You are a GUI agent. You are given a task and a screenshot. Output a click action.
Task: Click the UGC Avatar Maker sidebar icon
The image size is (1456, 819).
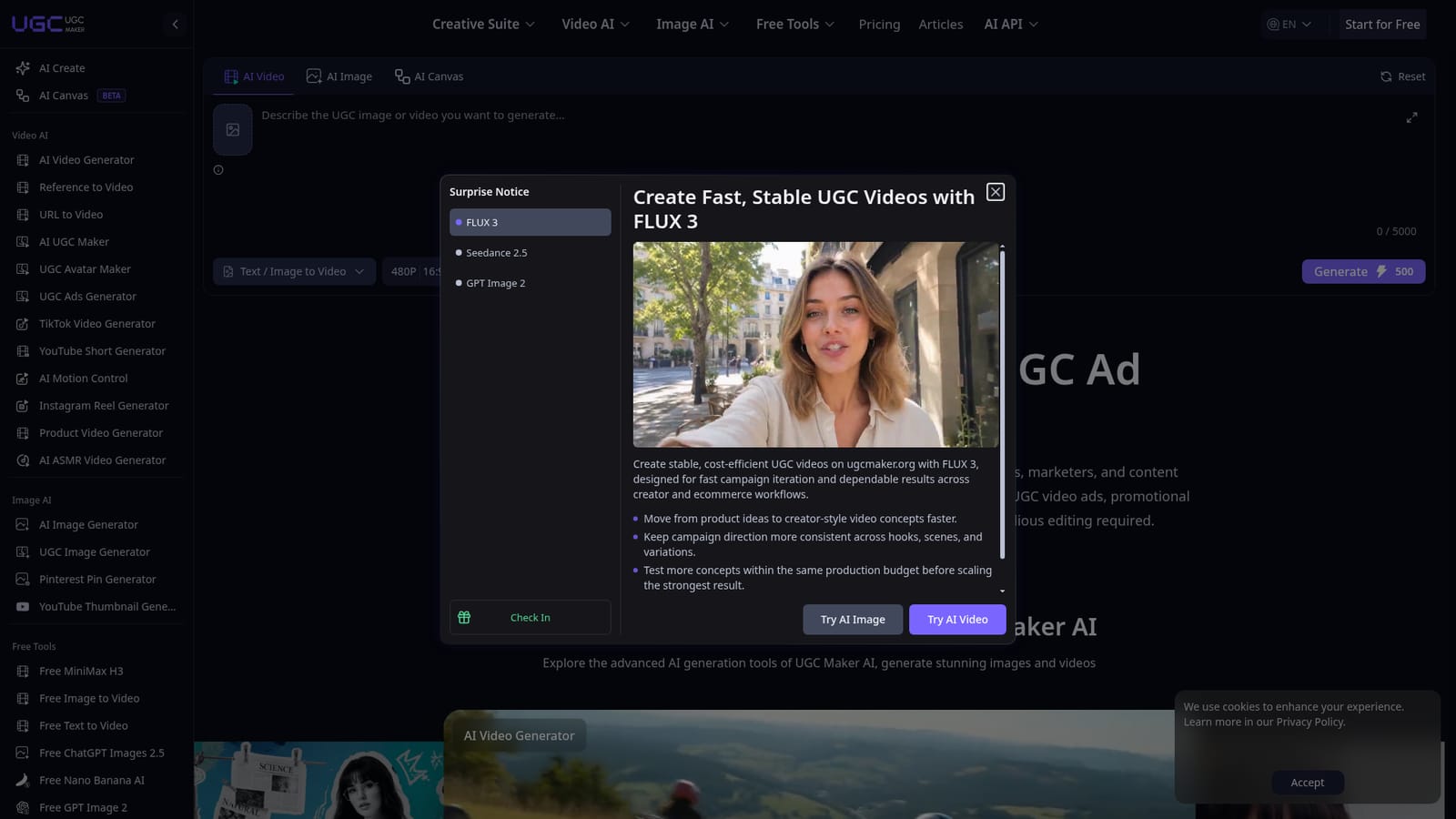[x=23, y=269]
